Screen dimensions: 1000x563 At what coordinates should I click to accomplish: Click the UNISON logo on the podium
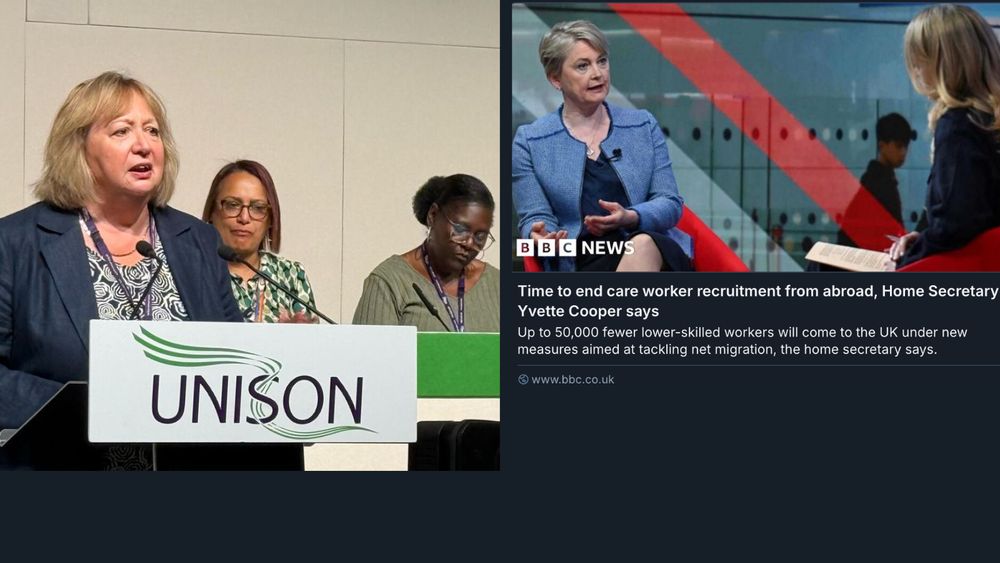[x=253, y=381]
